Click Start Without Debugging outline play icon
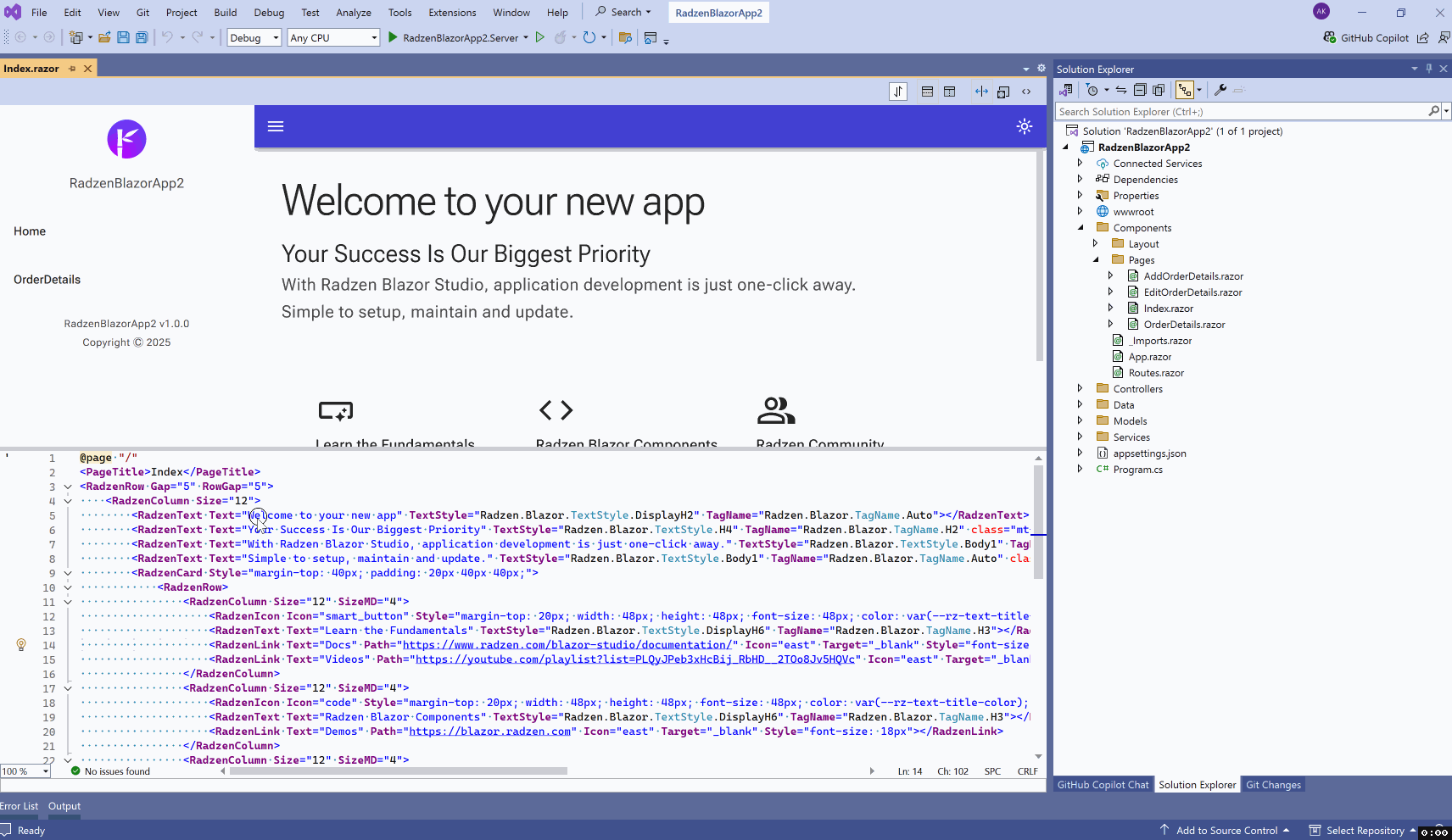1452x840 pixels. (x=539, y=37)
